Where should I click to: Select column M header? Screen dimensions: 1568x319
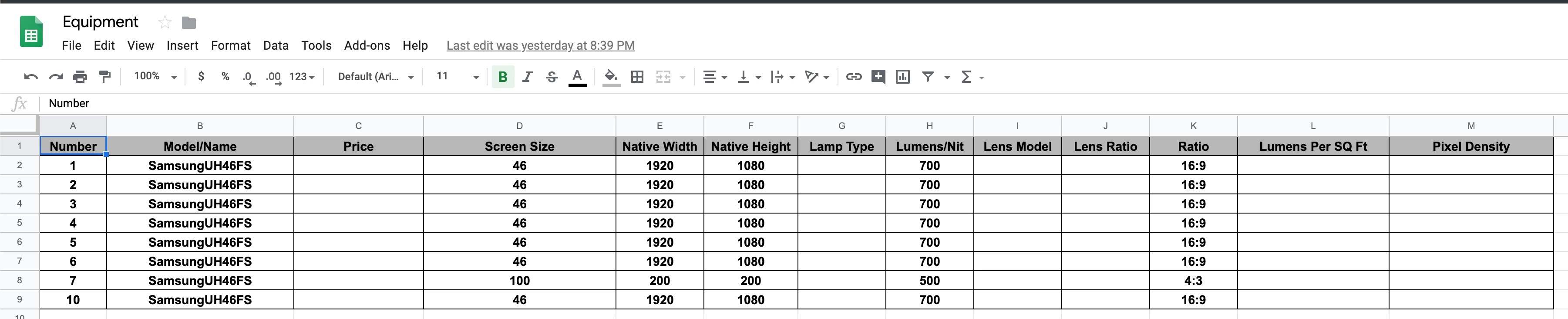coord(1470,126)
